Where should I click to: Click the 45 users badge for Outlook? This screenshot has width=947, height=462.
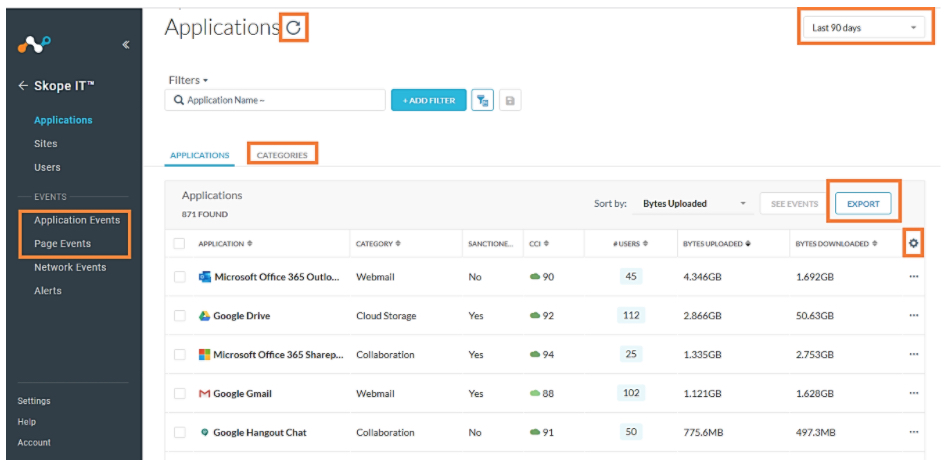pos(631,277)
